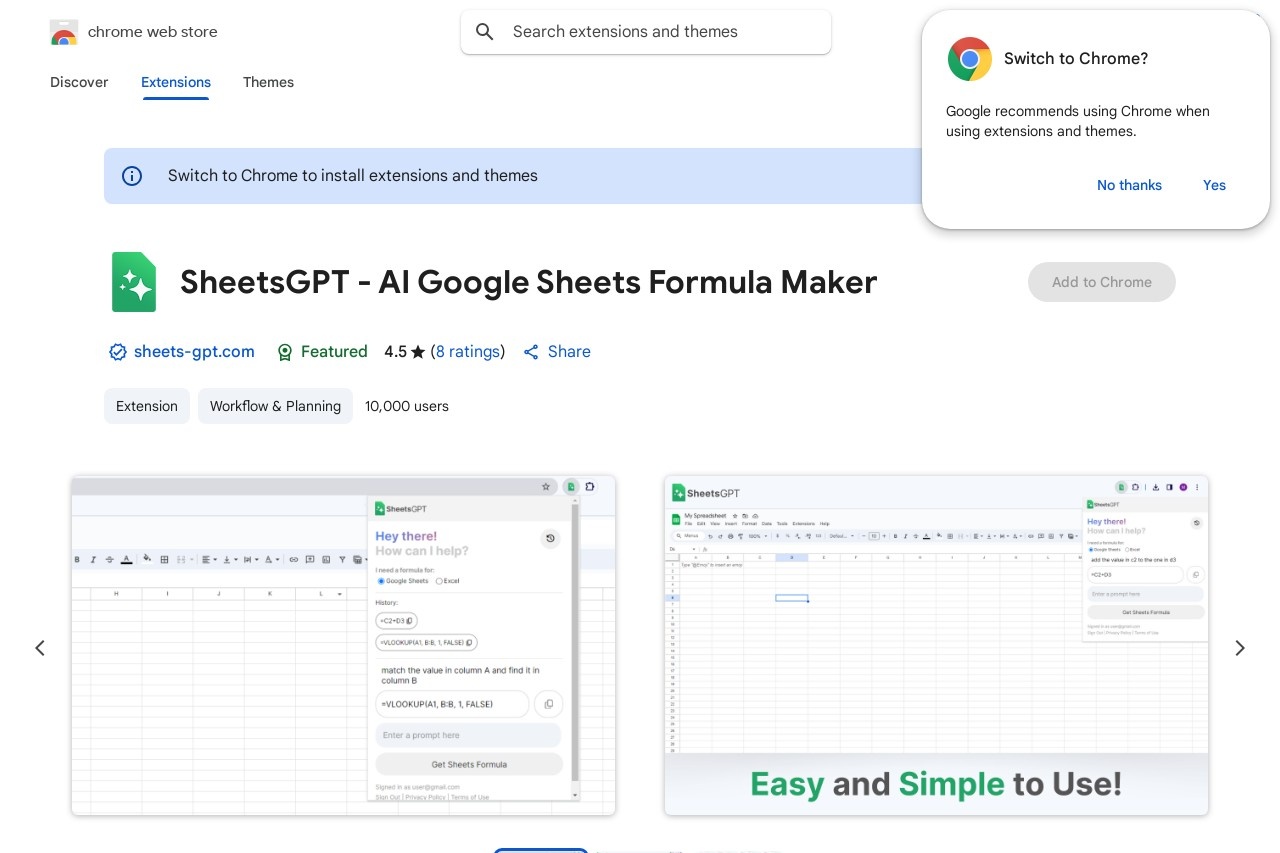Open the sheets-gpt.com link
This screenshot has width=1280, height=853.
pyautogui.click(x=194, y=352)
